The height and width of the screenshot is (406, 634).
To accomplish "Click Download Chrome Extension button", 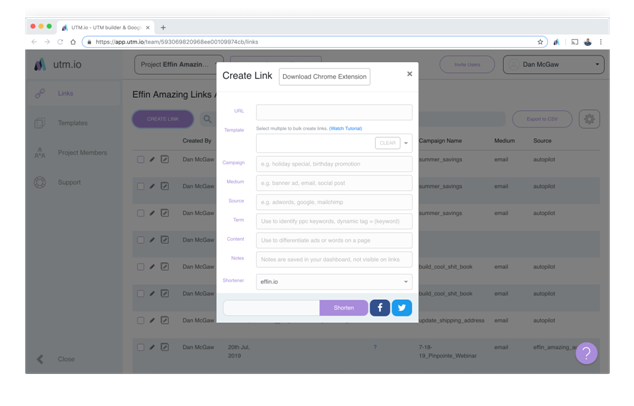I will (324, 76).
